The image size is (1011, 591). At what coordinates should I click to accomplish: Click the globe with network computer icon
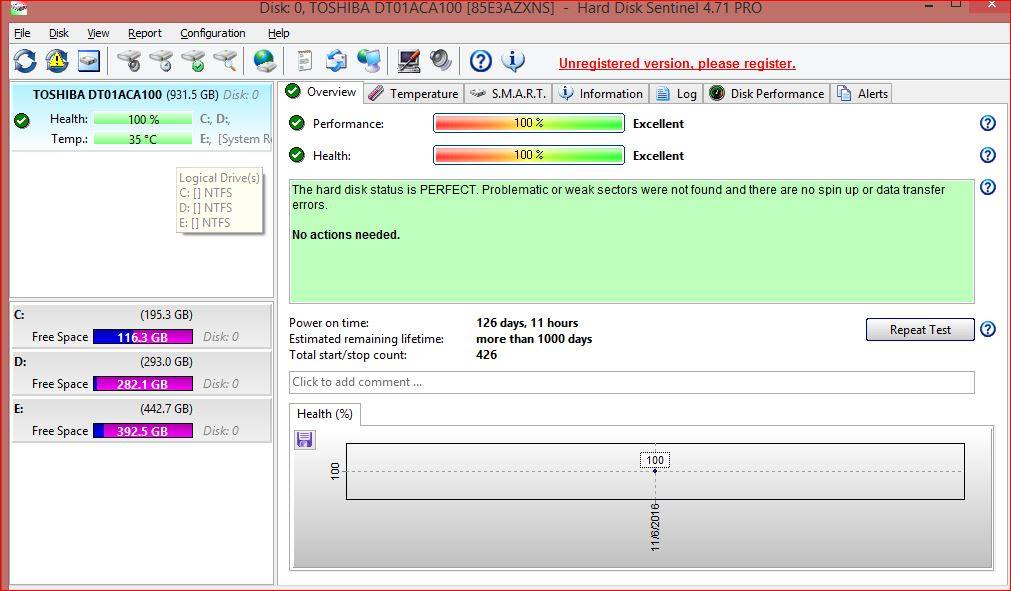pyautogui.click(x=369, y=61)
